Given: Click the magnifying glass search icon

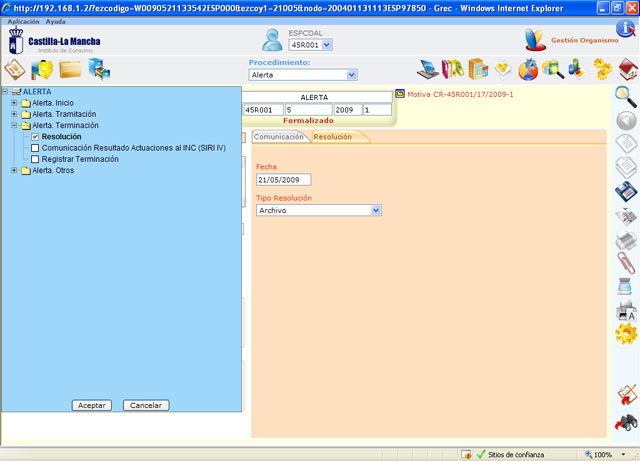Looking at the screenshot, I should click(x=625, y=97).
